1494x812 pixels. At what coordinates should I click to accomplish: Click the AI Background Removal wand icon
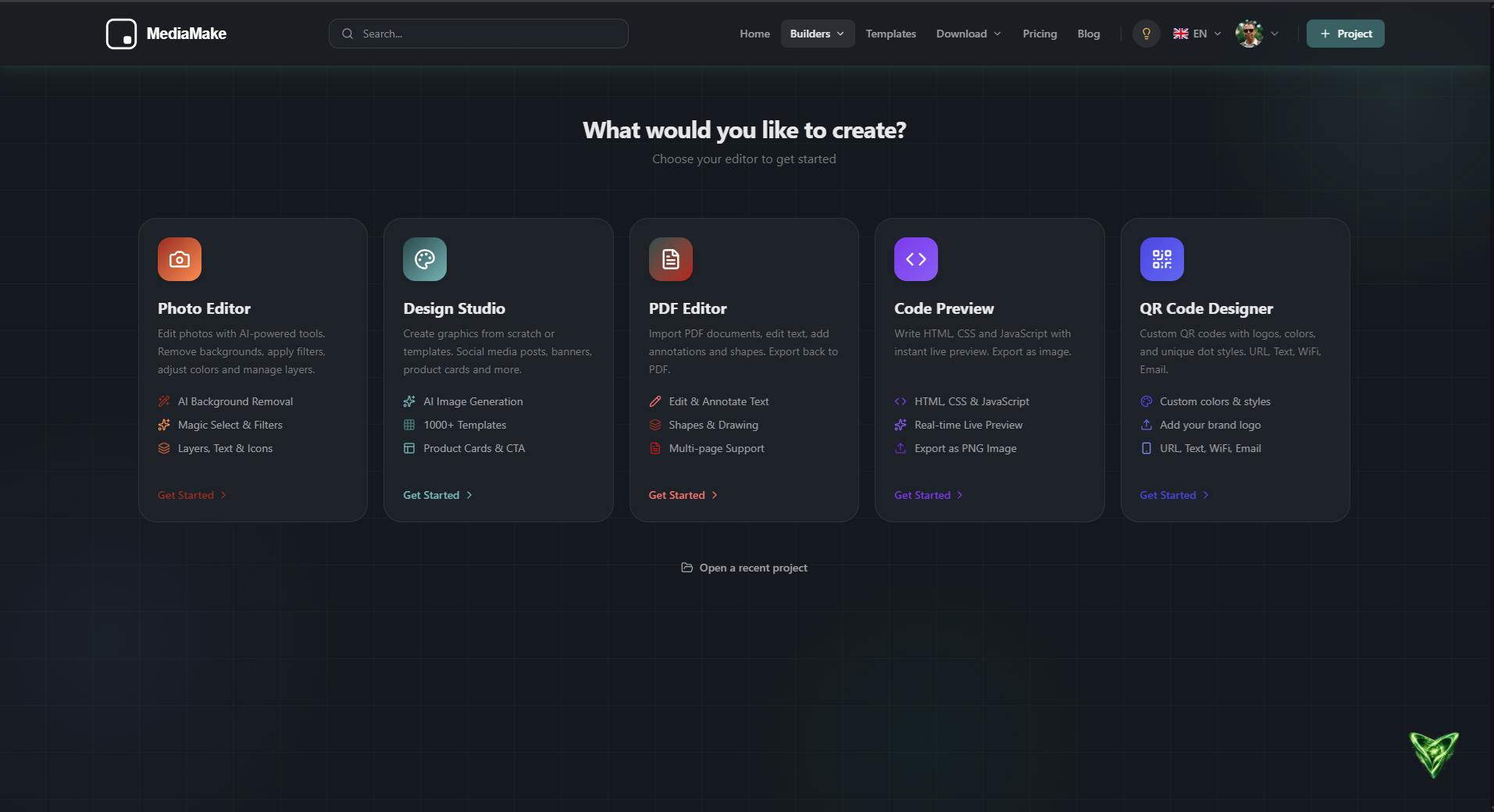pos(164,401)
